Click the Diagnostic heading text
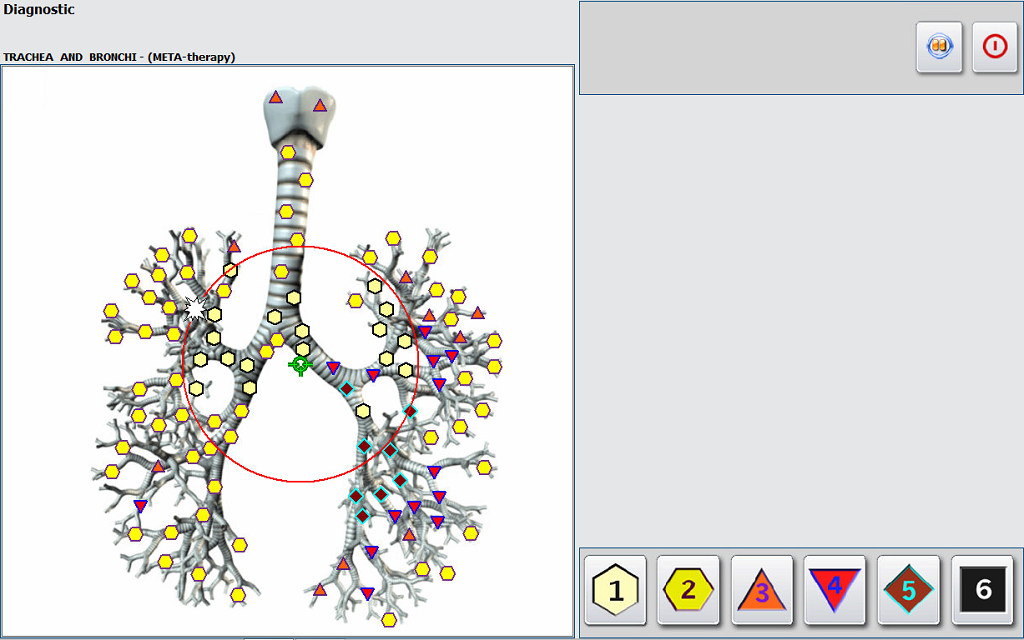Screen dimensions: 1024x640 (x=39, y=10)
